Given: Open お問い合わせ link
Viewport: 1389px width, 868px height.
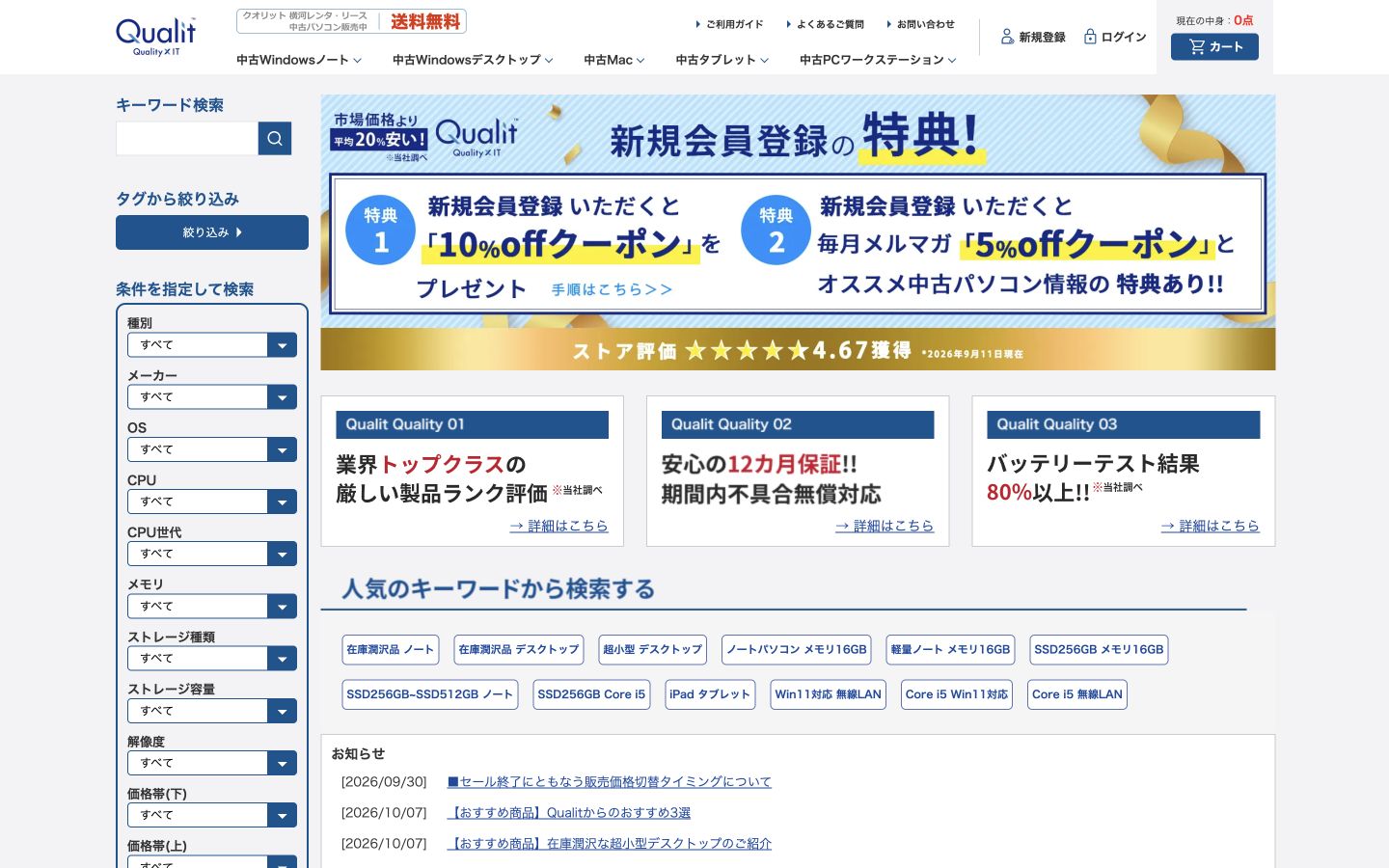Looking at the screenshot, I should [x=920, y=24].
